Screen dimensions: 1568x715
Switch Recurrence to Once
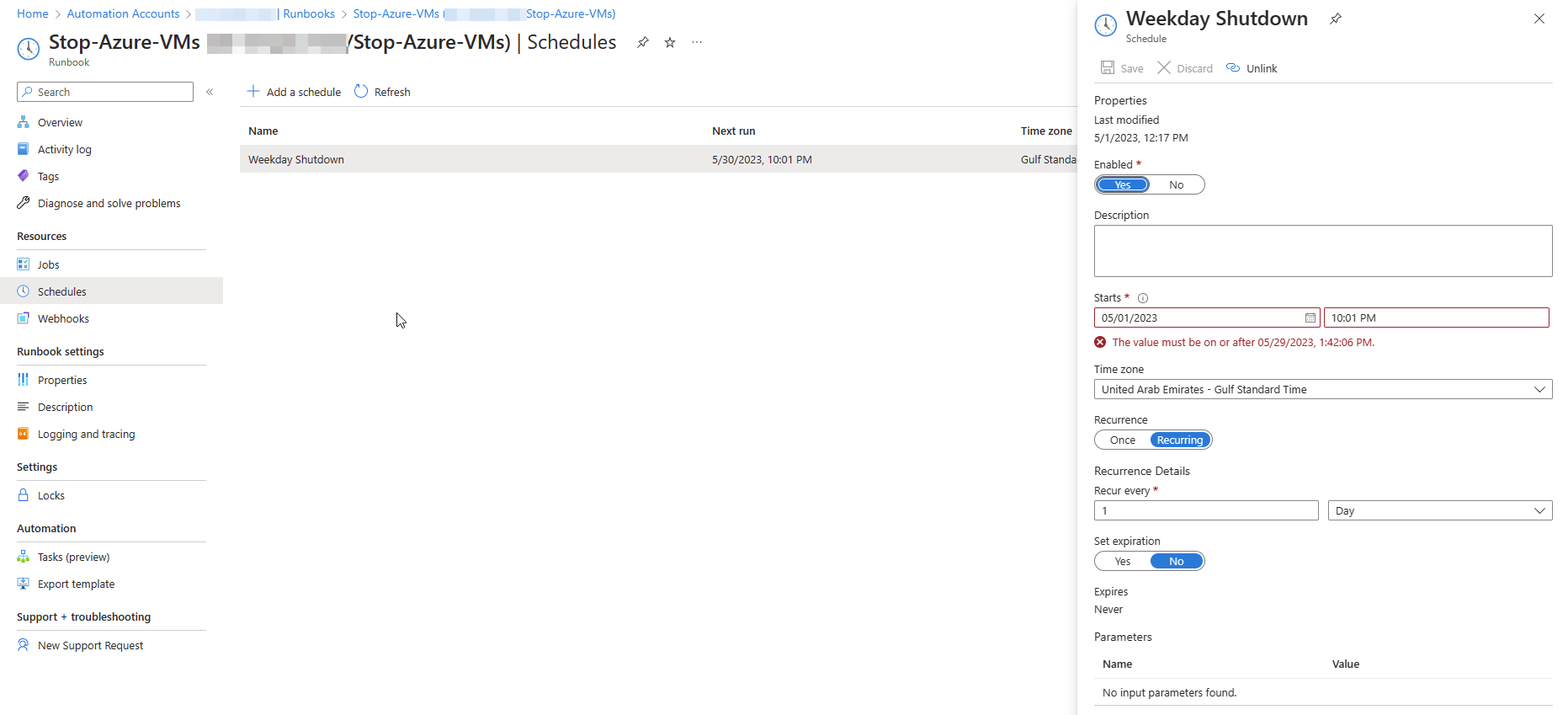(1122, 440)
